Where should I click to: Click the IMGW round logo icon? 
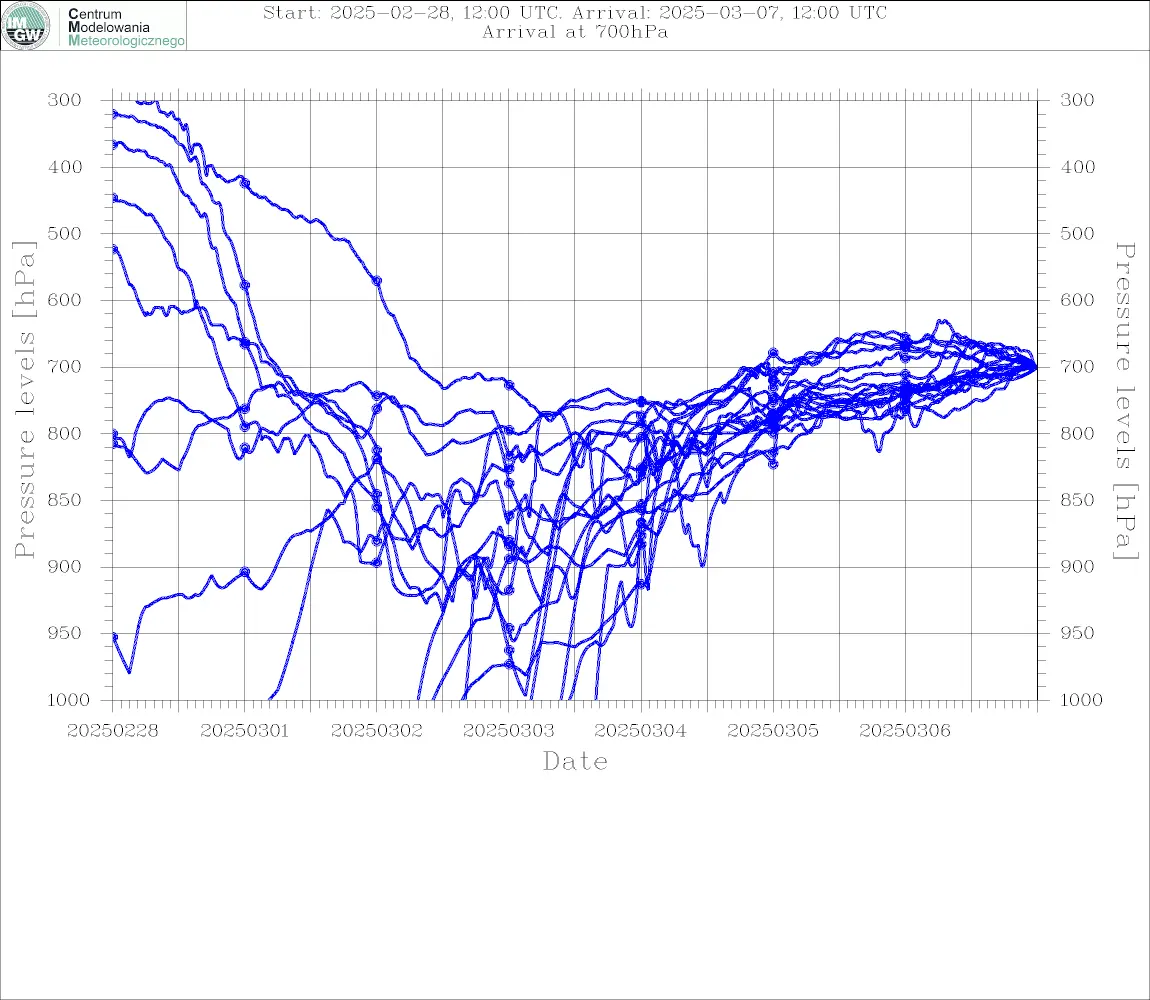click(26, 26)
